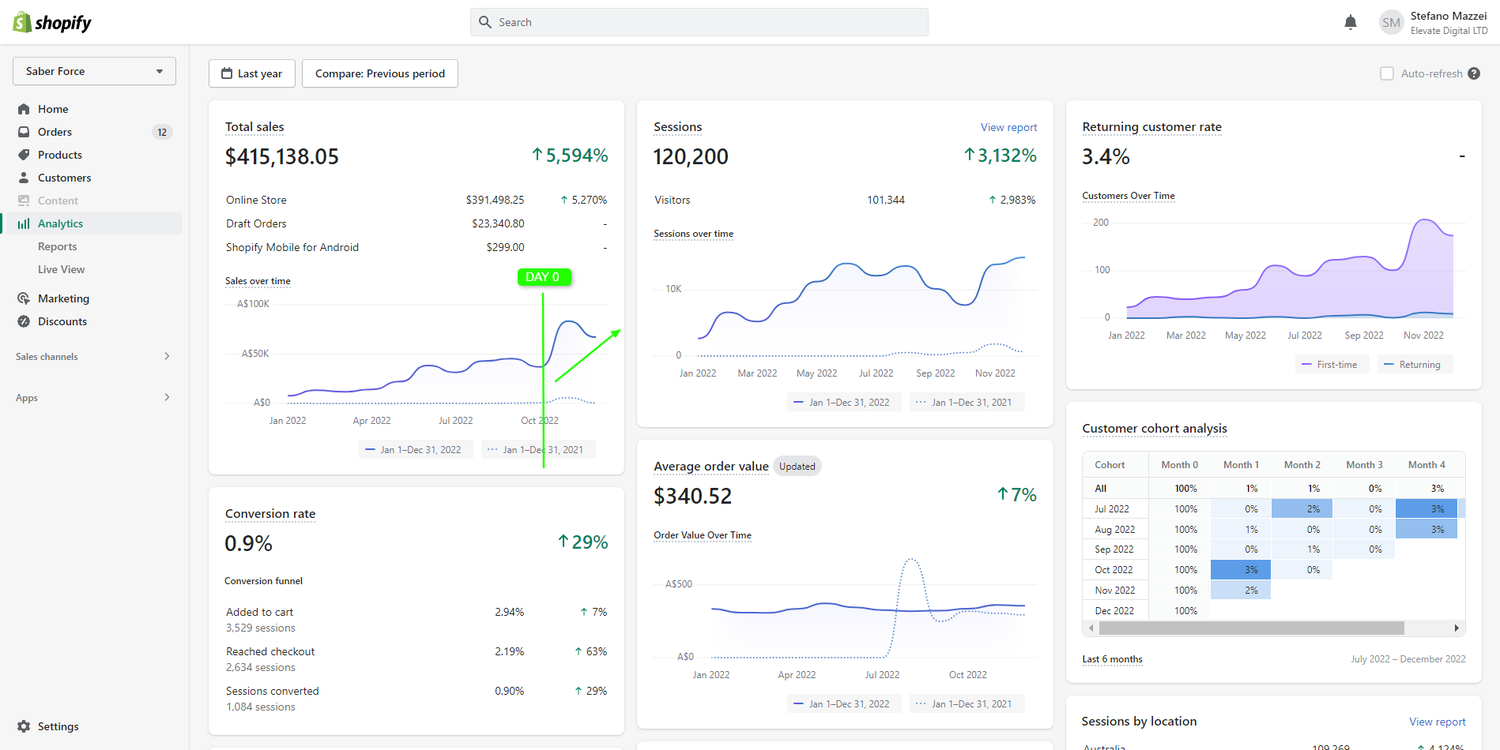Image resolution: width=1500 pixels, height=750 pixels.
Task: Click cohort scrollbar right arrow
Action: [x=1456, y=628]
